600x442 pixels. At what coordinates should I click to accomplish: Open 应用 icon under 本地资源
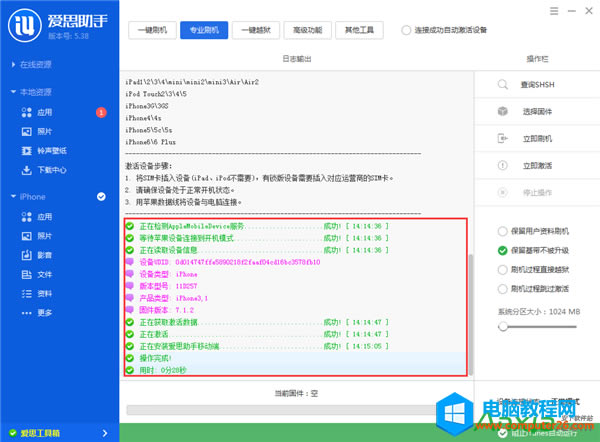click(x=26, y=112)
